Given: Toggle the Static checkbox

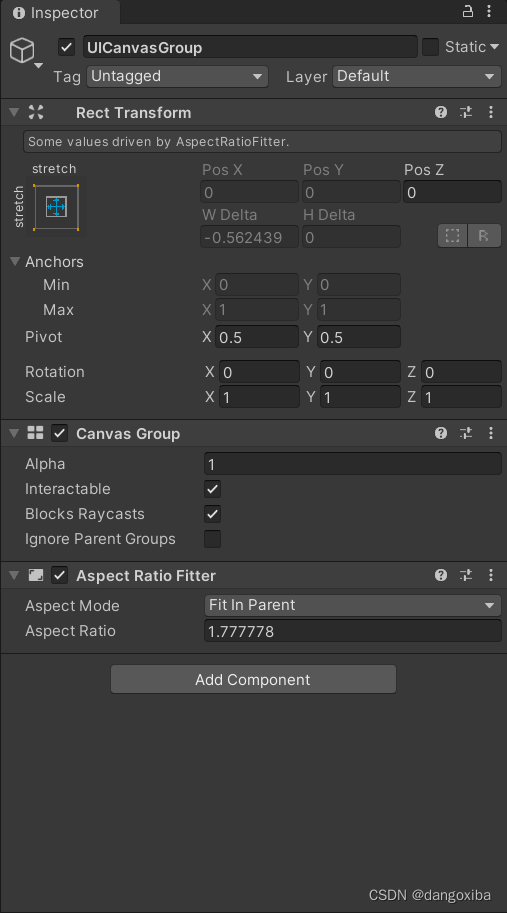Looking at the screenshot, I should tap(430, 47).
